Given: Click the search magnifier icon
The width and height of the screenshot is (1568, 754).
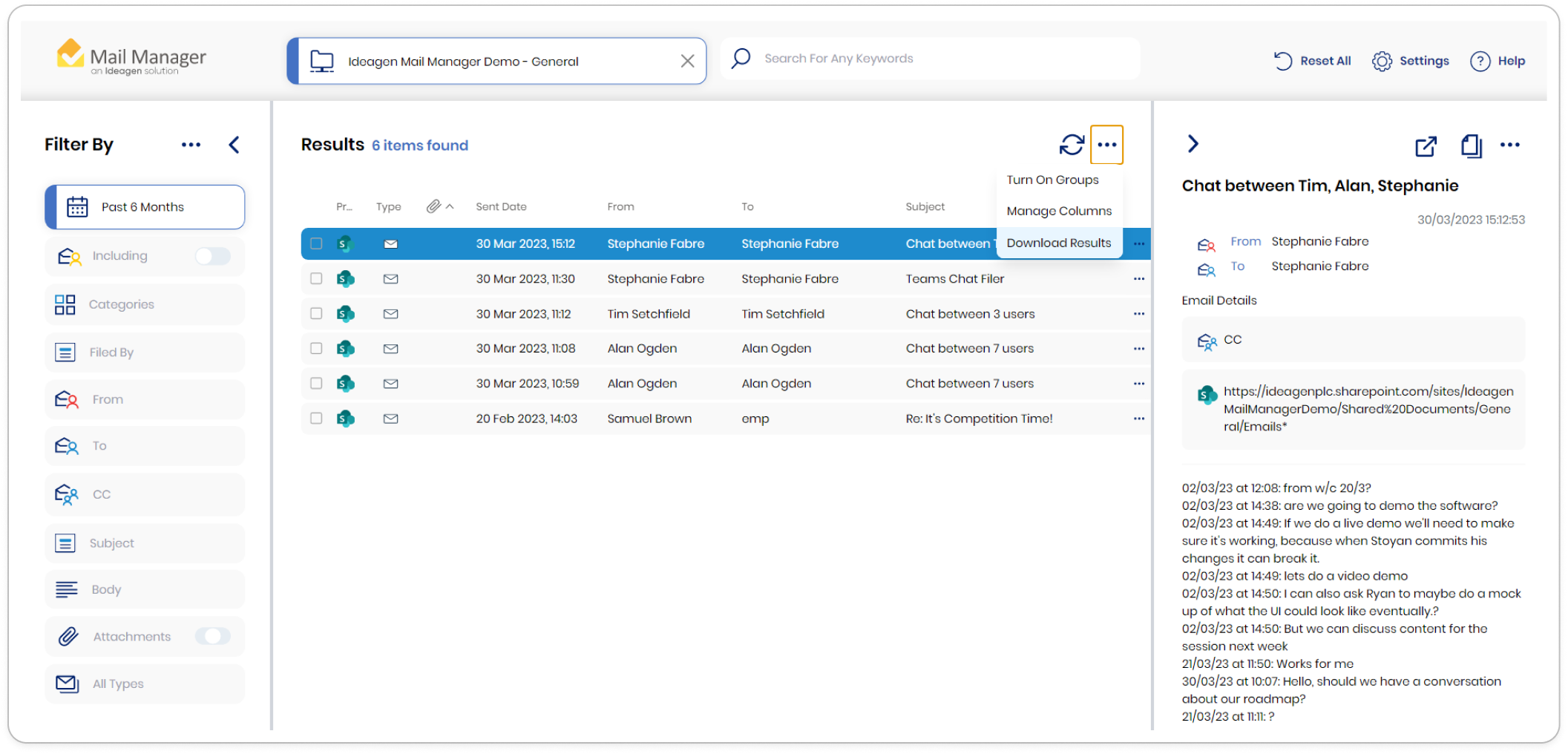Looking at the screenshot, I should pos(741,59).
